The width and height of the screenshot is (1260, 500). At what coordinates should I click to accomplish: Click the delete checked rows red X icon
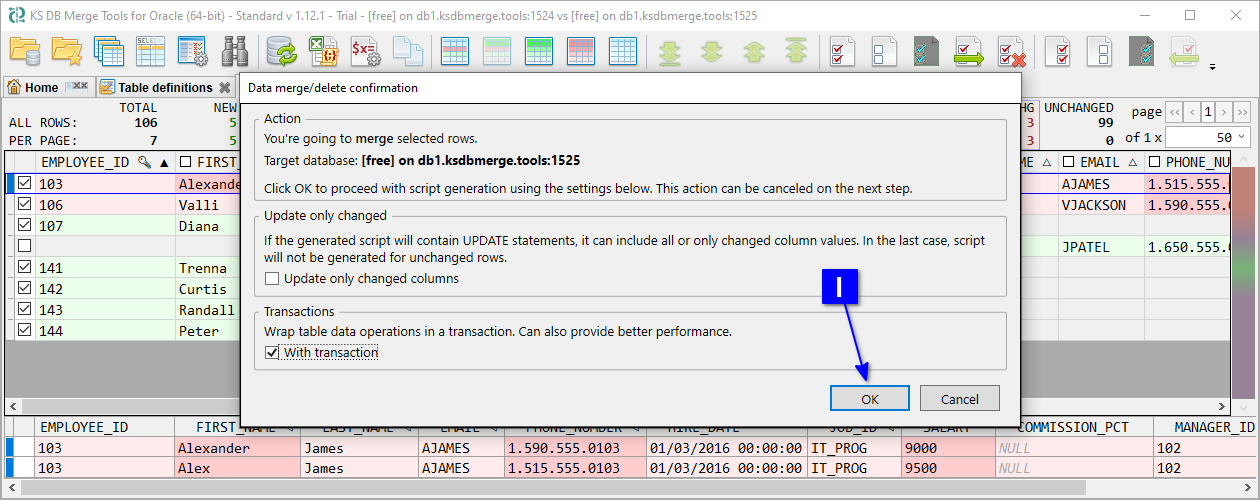coord(1011,51)
